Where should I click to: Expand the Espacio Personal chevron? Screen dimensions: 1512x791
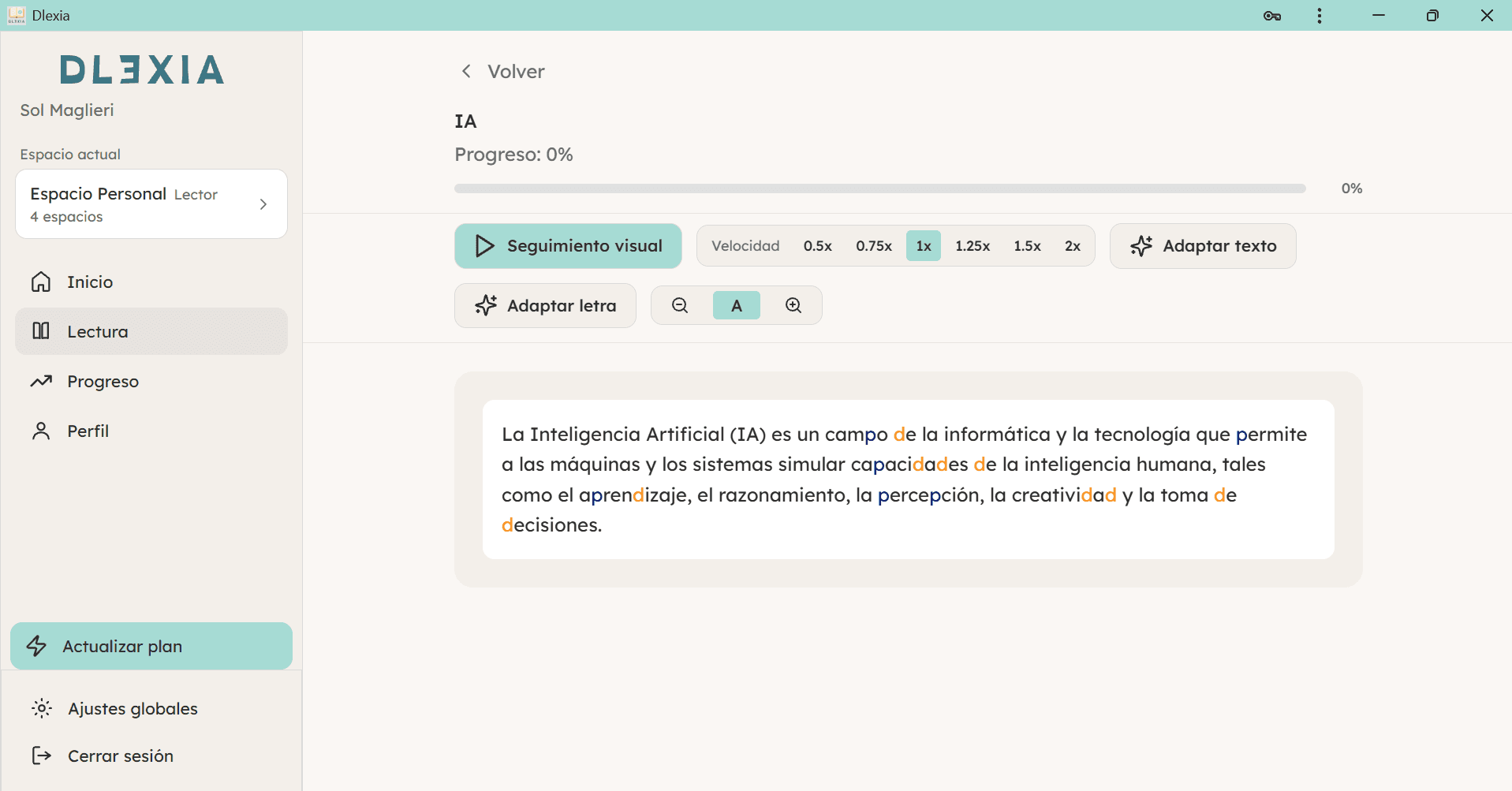coord(263,204)
